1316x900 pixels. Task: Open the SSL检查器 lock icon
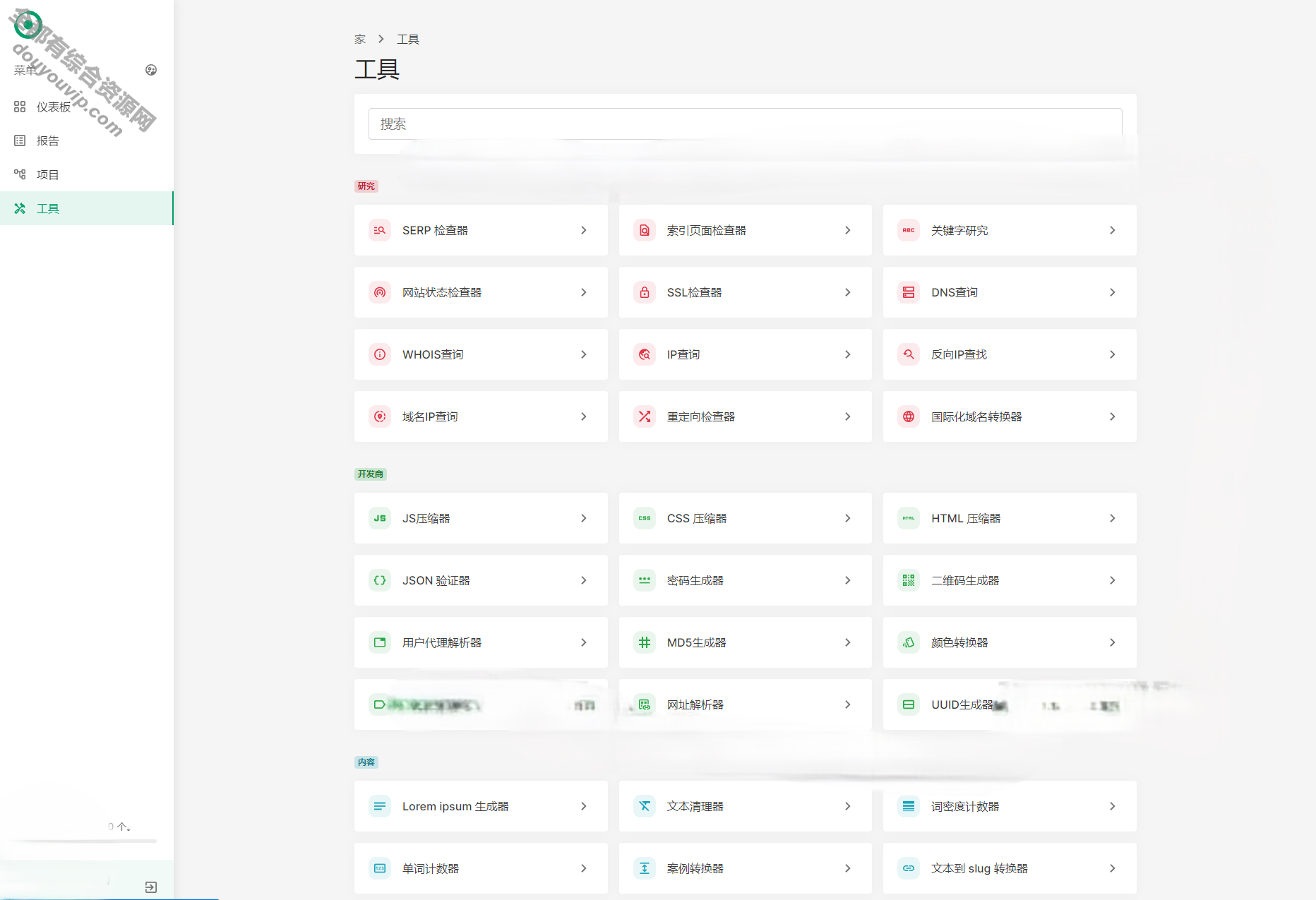(x=645, y=292)
